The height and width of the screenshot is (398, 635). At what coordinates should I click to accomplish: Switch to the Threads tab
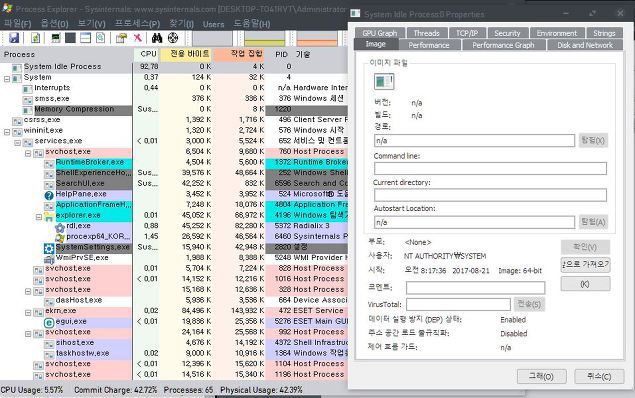(x=426, y=33)
